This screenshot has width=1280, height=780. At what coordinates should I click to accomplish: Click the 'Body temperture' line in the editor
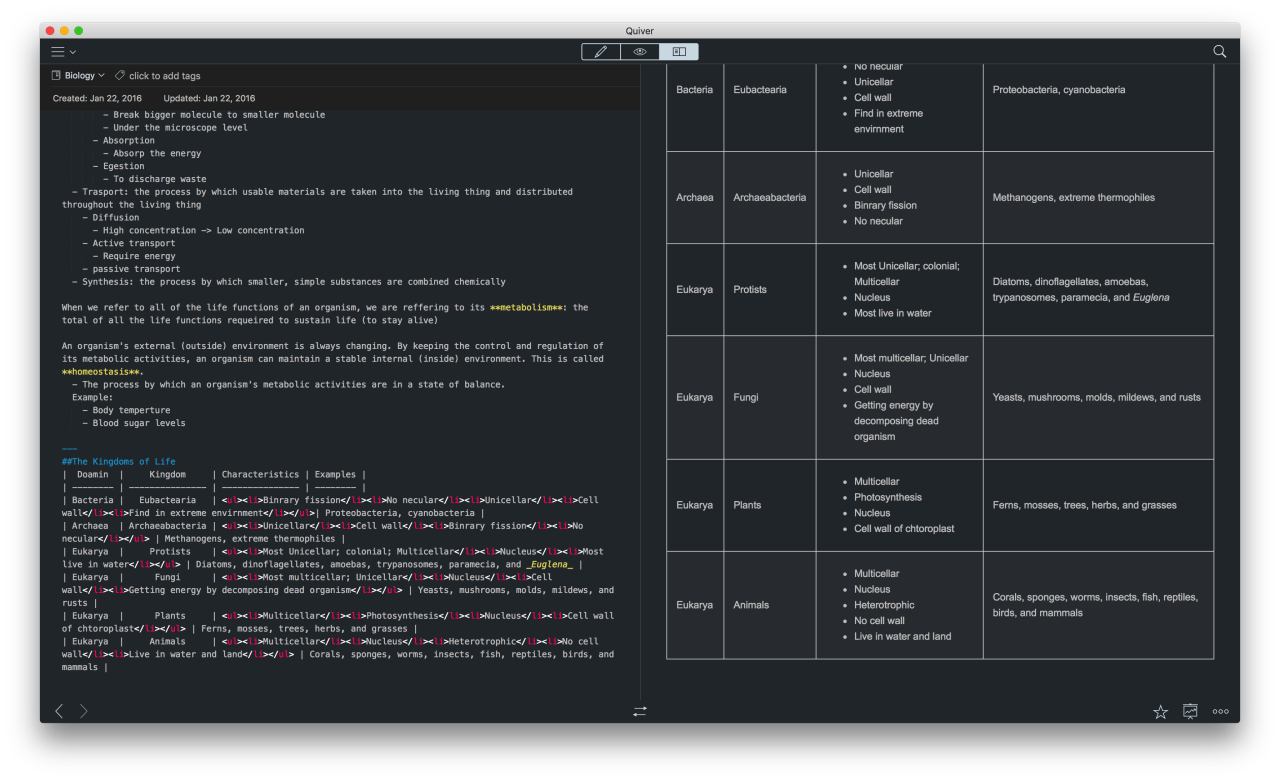point(126,411)
